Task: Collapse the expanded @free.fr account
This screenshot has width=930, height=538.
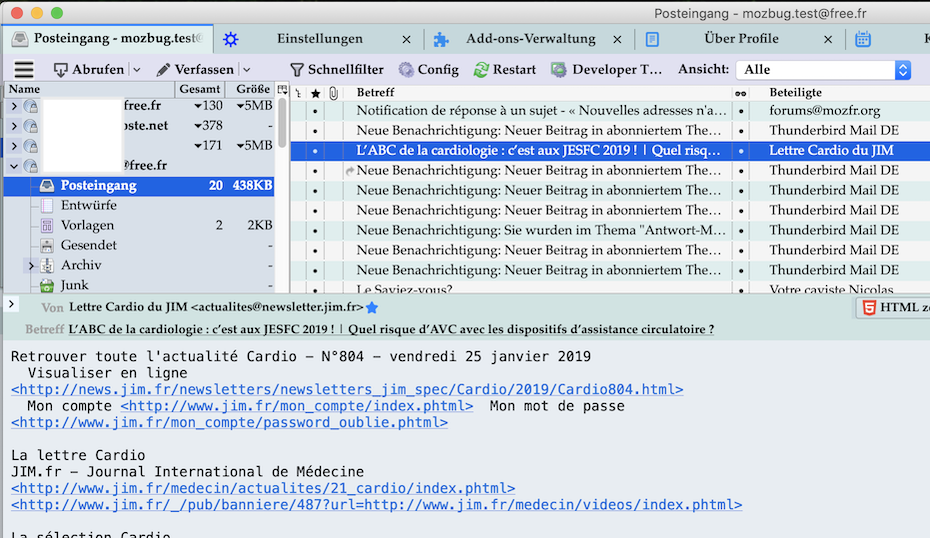Action: 14,165
